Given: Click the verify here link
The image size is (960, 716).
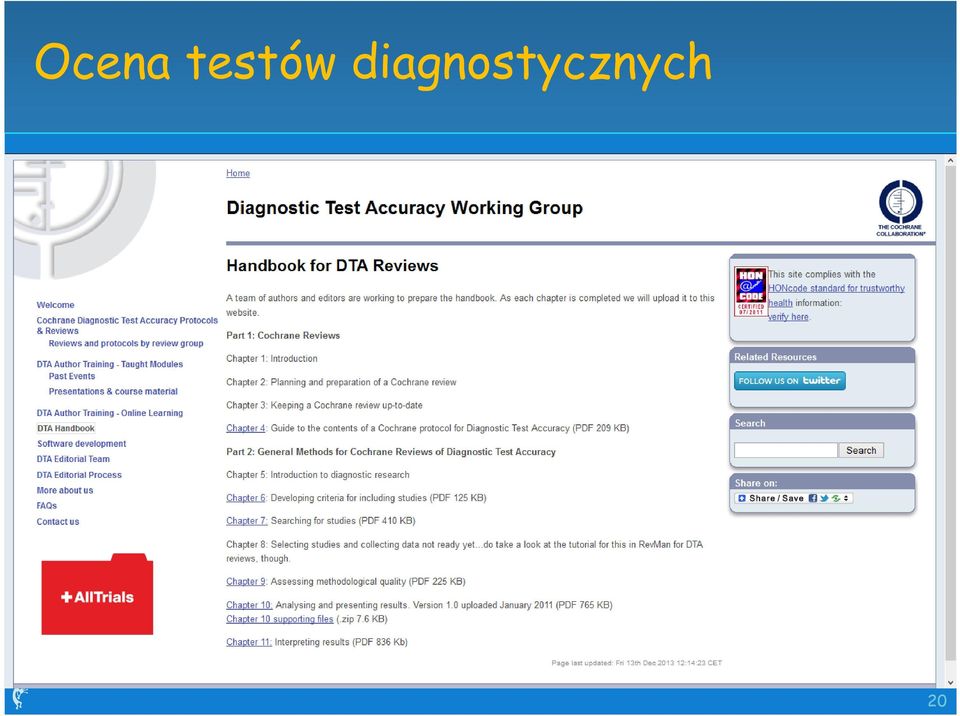Looking at the screenshot, I should (789, 317).
